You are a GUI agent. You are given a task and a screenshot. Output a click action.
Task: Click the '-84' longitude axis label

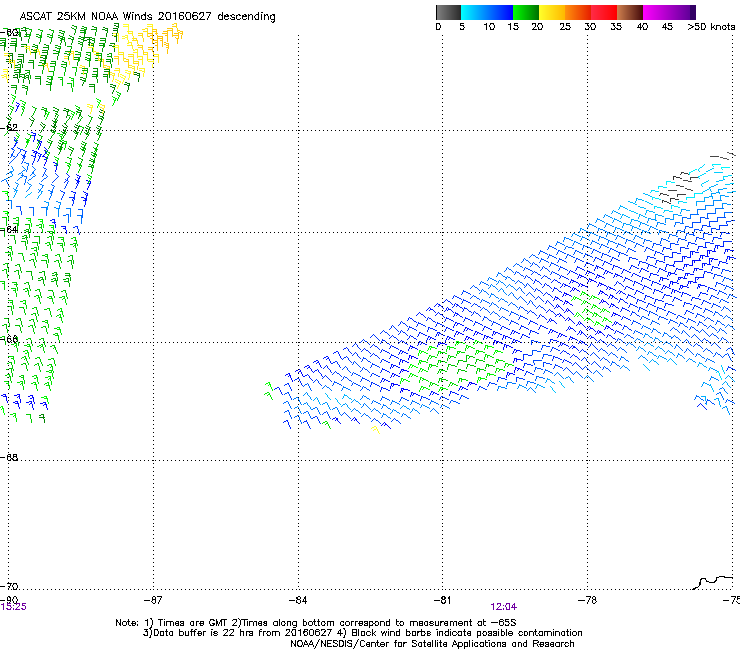pos(297,600)
